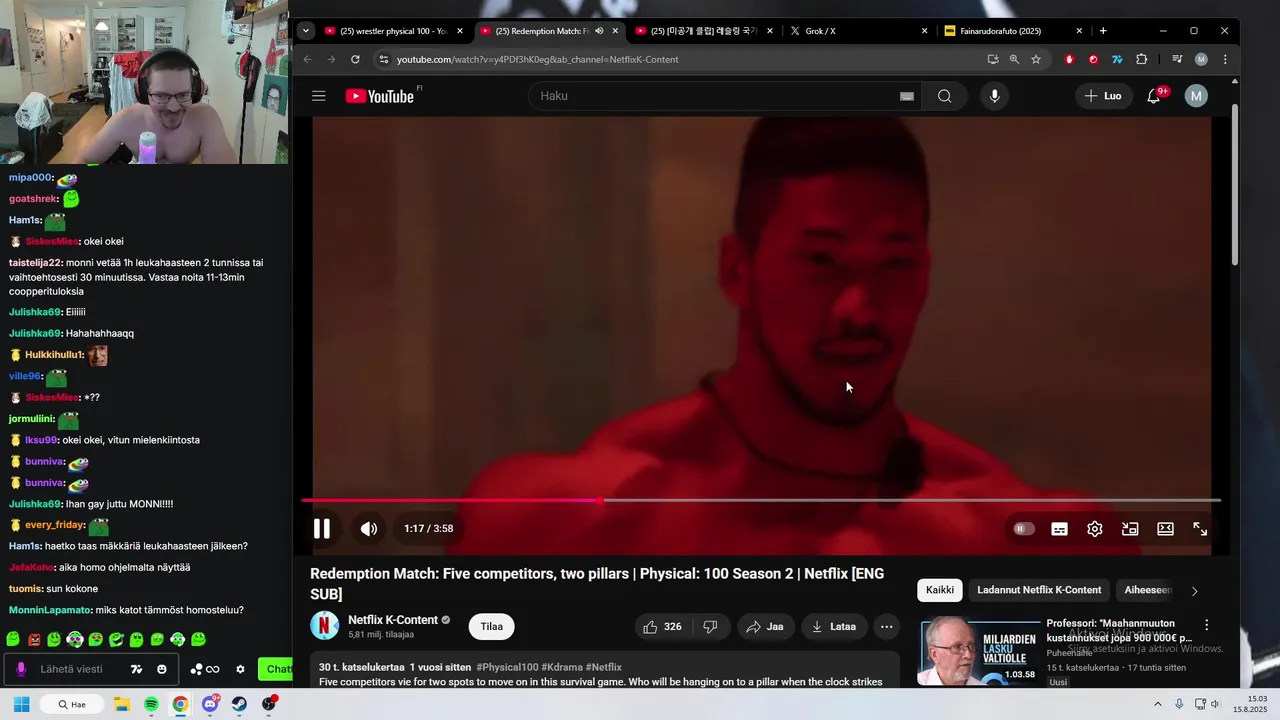Switch to the miniplayer
The width and height of the screenshot is (1280, 720).
pos(1130,529)
